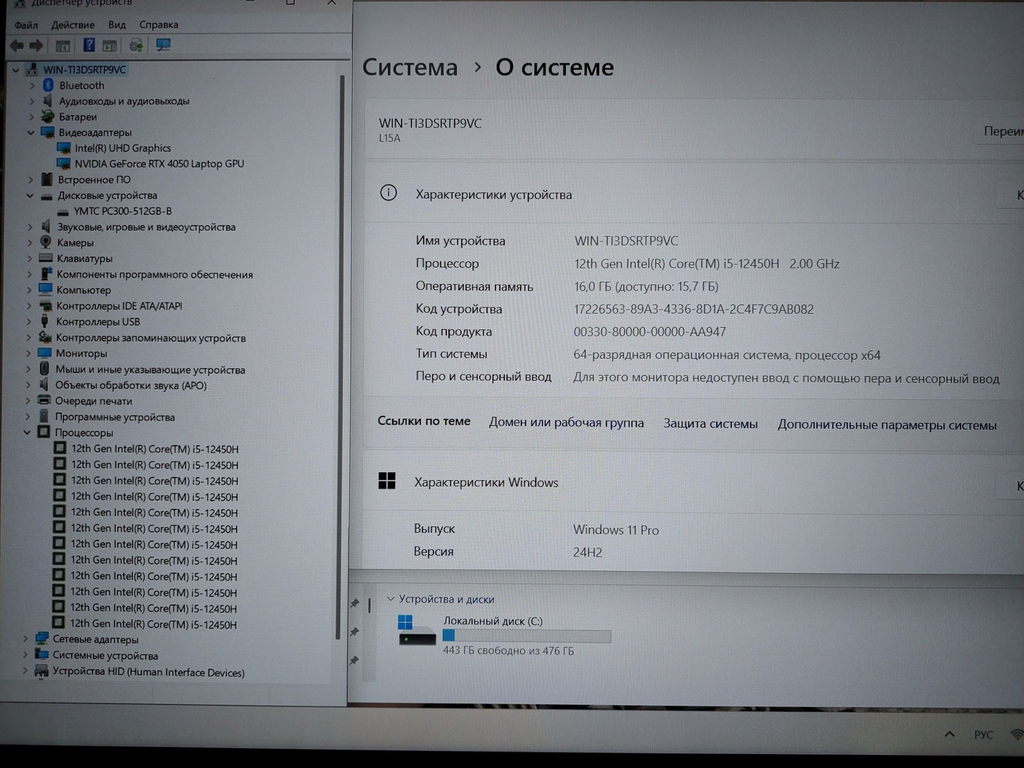Collapse the Видеоадаптеры tree node

(31, 132)
